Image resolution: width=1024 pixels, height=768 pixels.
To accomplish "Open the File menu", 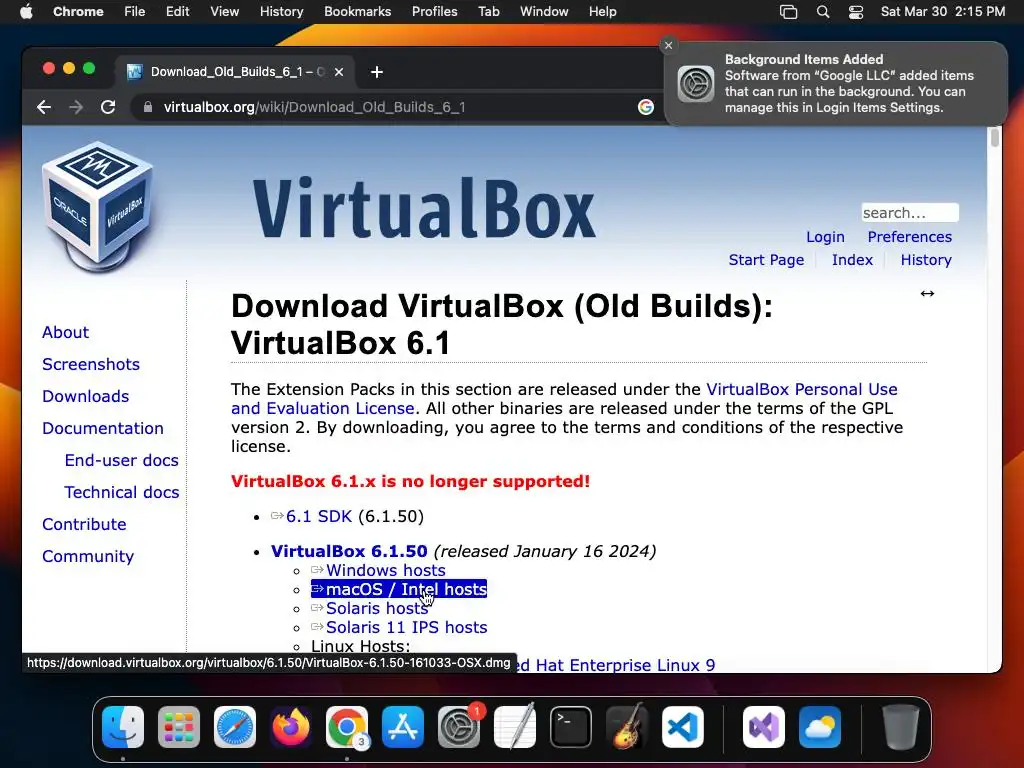I will 135,12.
